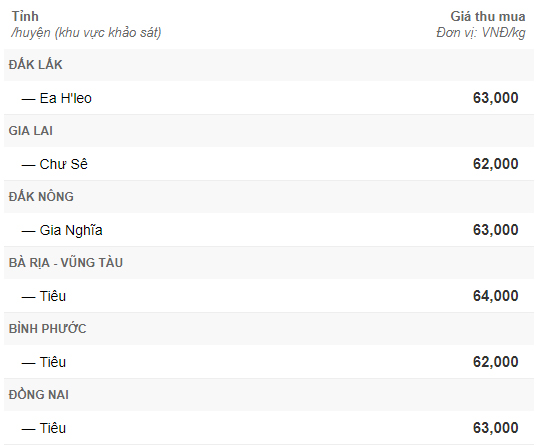
Task: Select the Ea H'leo district row
Action: coord(269,98)
